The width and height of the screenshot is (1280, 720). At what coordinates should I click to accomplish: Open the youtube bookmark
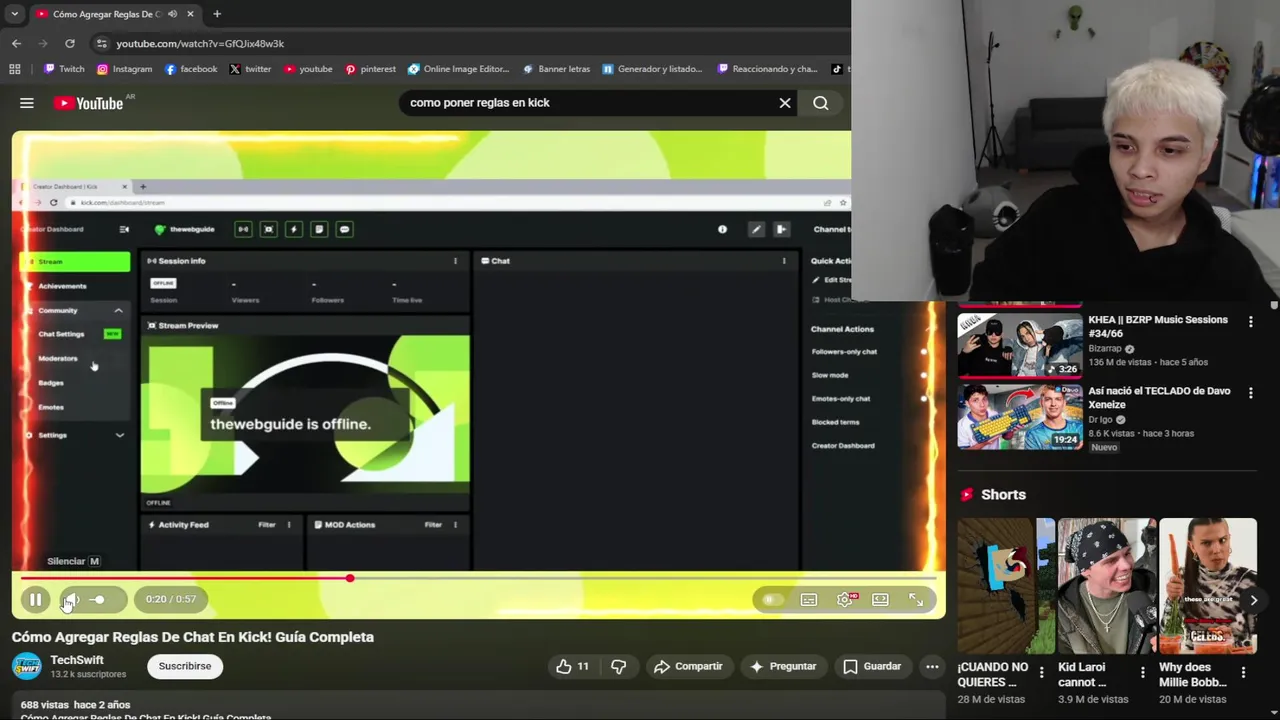click(308, 69)
